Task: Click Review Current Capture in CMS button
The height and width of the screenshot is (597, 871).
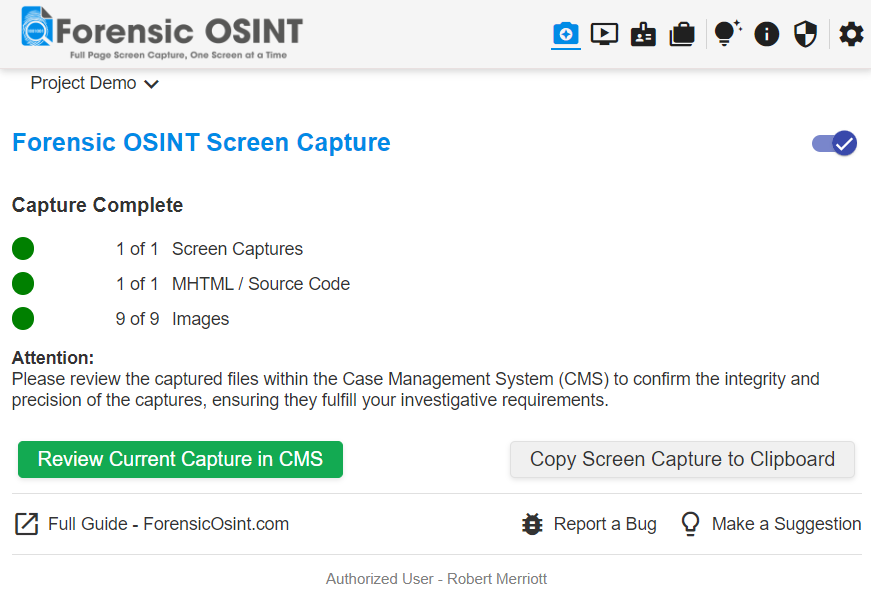Action: (x=181, y=459)
